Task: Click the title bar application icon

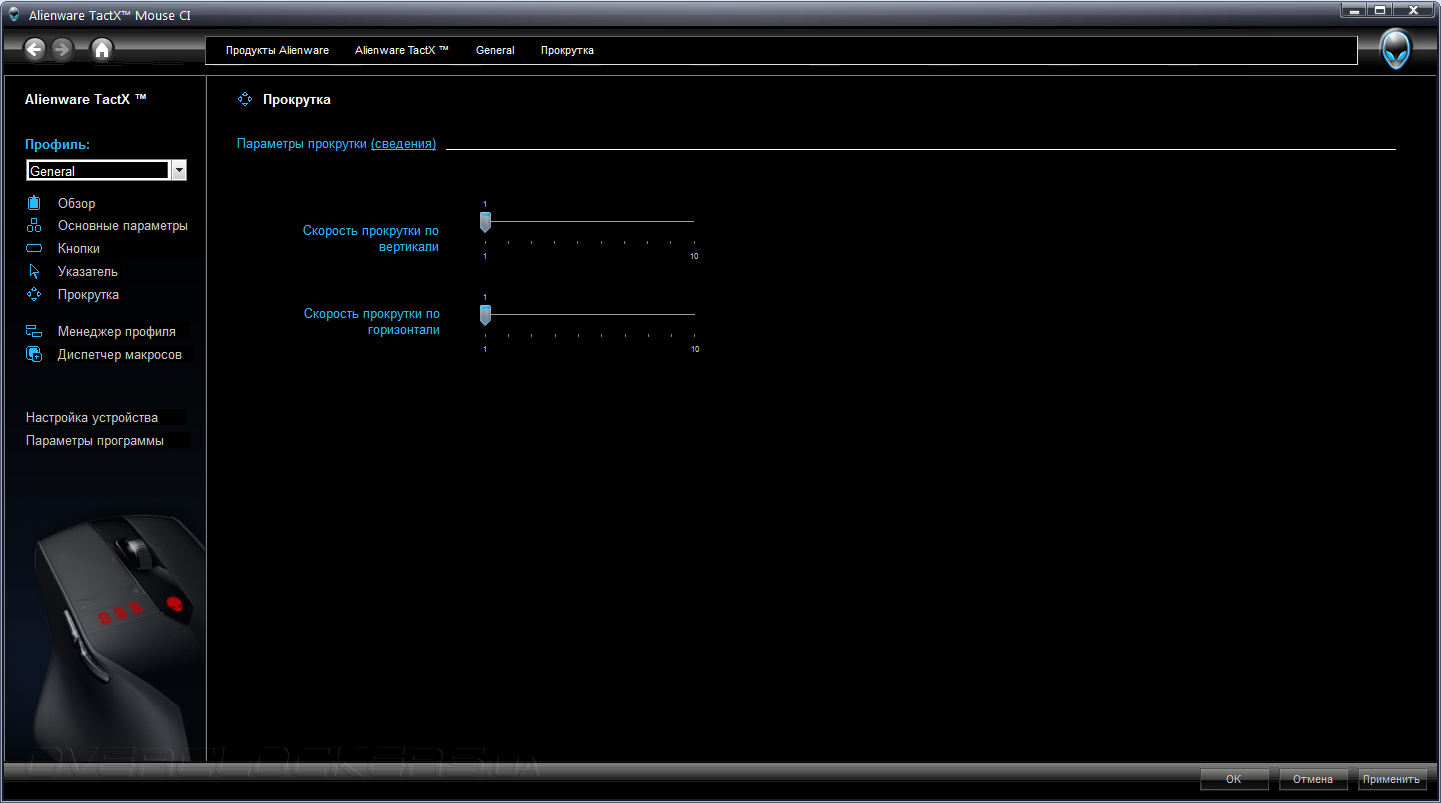Action: pyautogui.click(x=14, y=15)
